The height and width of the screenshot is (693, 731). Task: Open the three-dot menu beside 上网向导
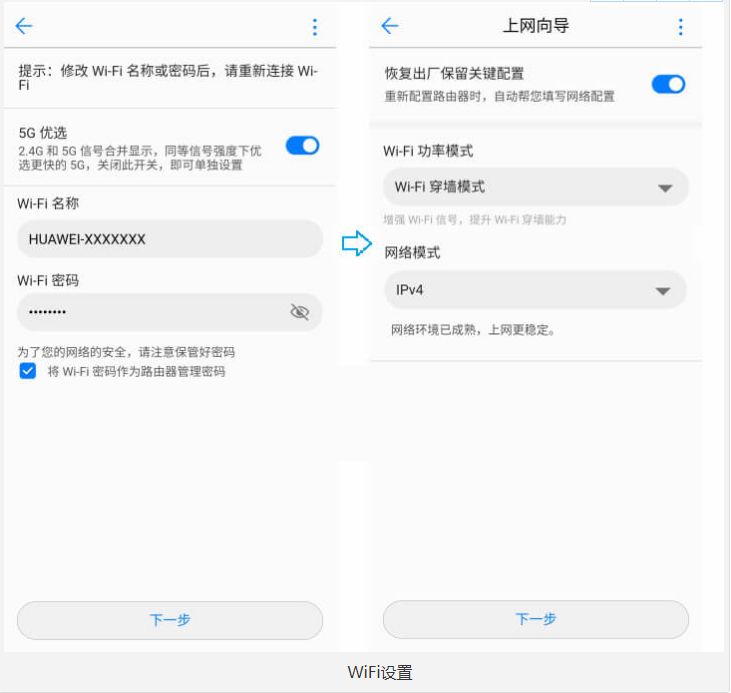click(681, 27)
